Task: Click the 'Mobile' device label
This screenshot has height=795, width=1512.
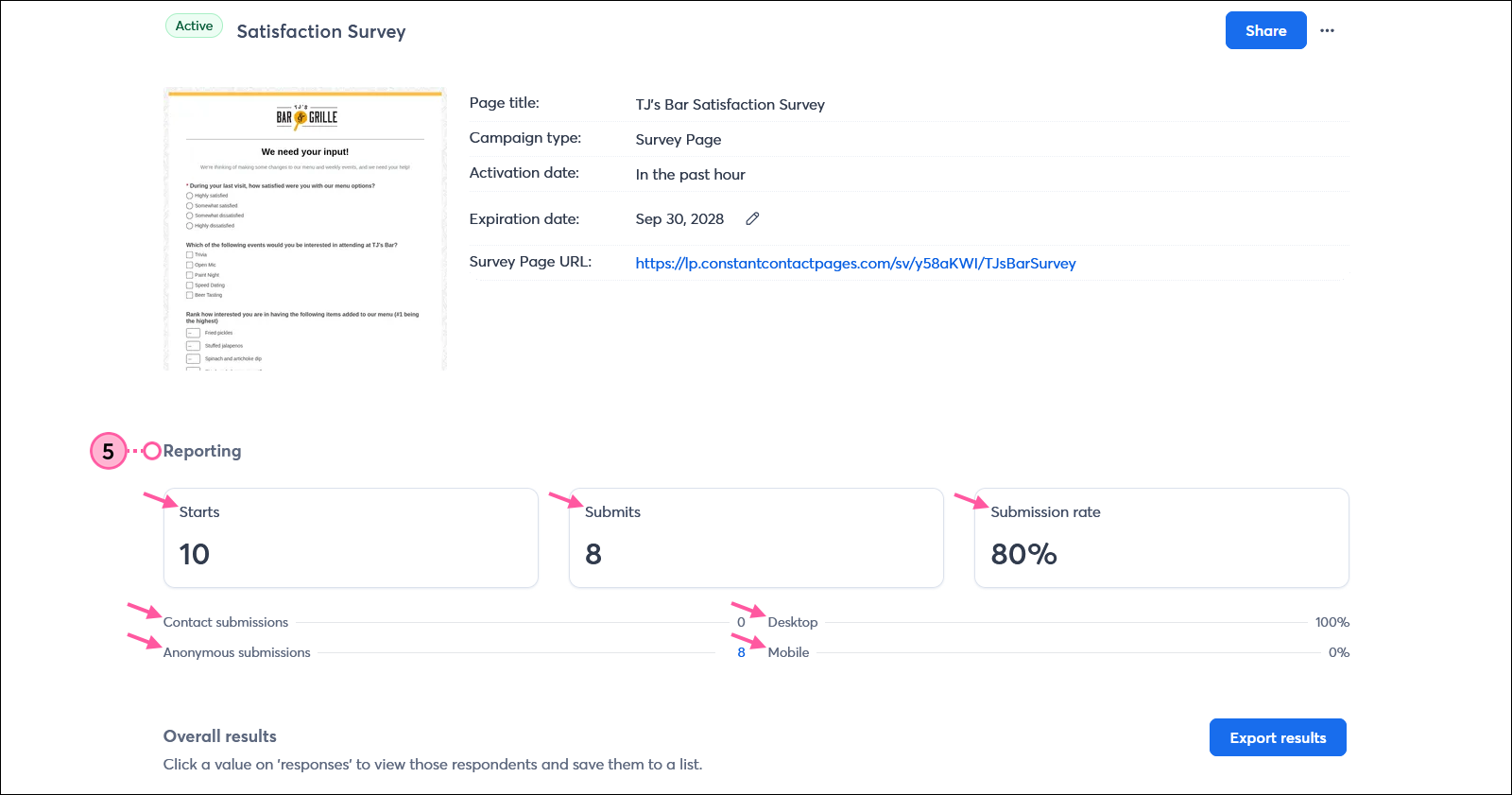Action: pos(788,652)
